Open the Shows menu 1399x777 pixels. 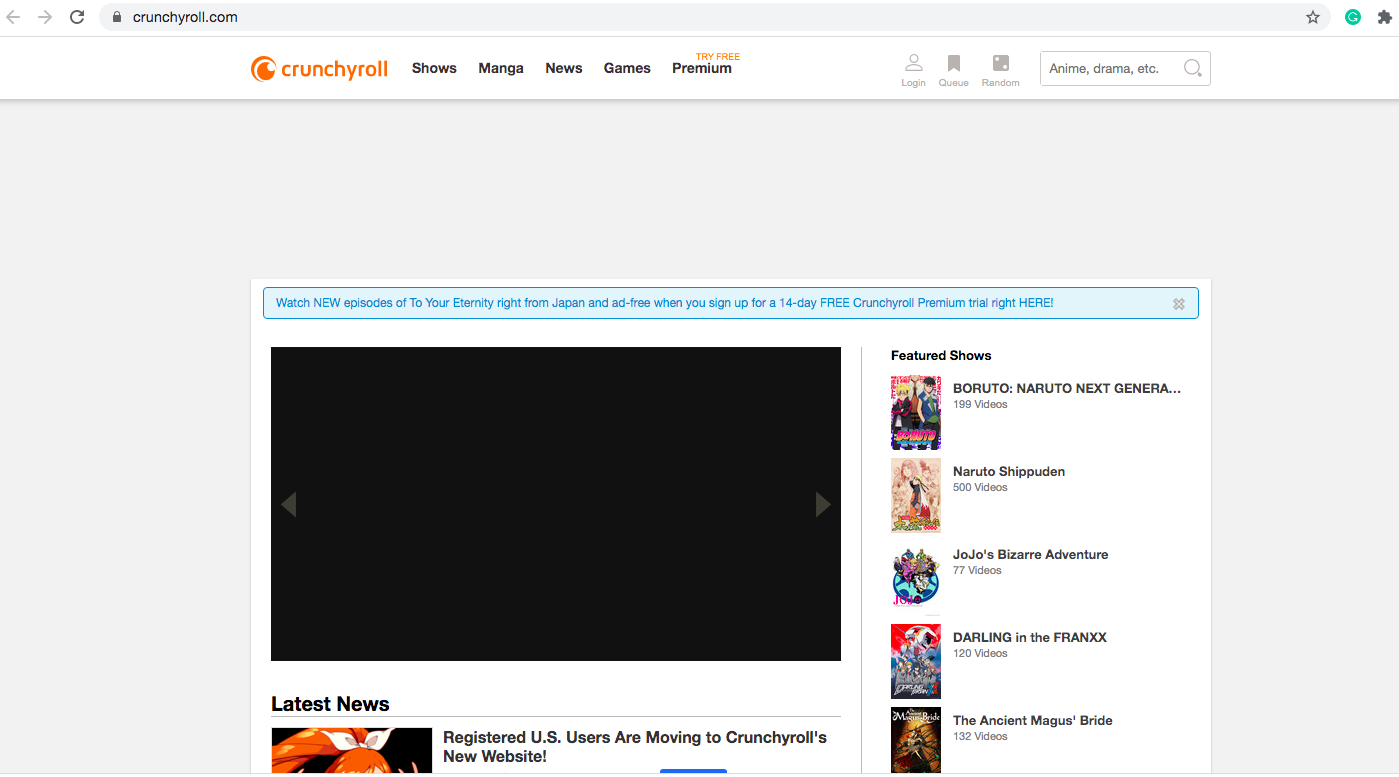point(434,68)
